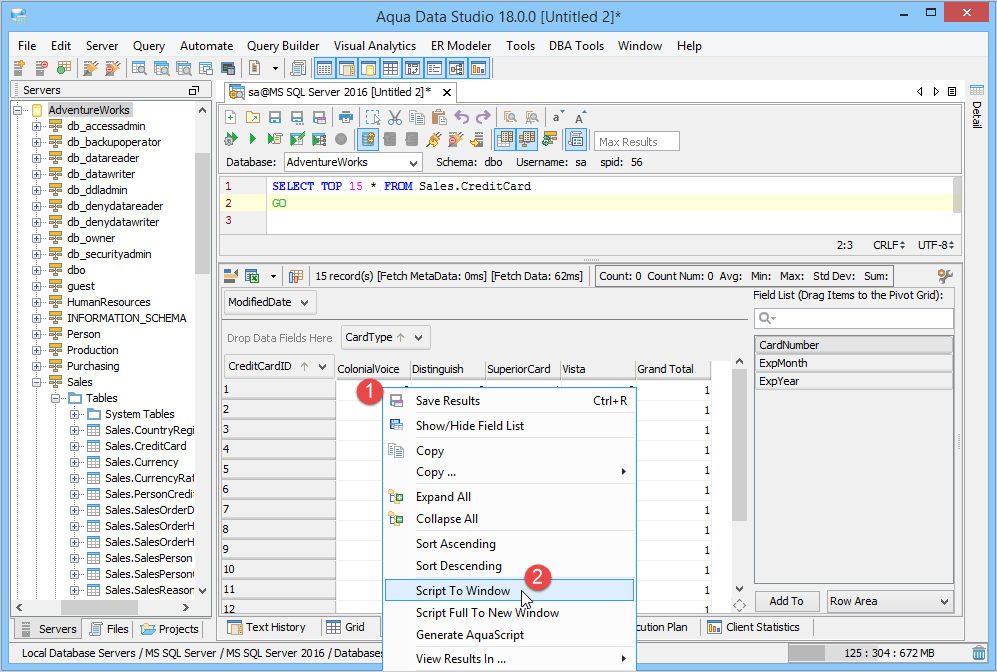The height and width of the screenshot is (672, 997).
Task: Click the Print icon in the editor toolbar
Action: 345,118
